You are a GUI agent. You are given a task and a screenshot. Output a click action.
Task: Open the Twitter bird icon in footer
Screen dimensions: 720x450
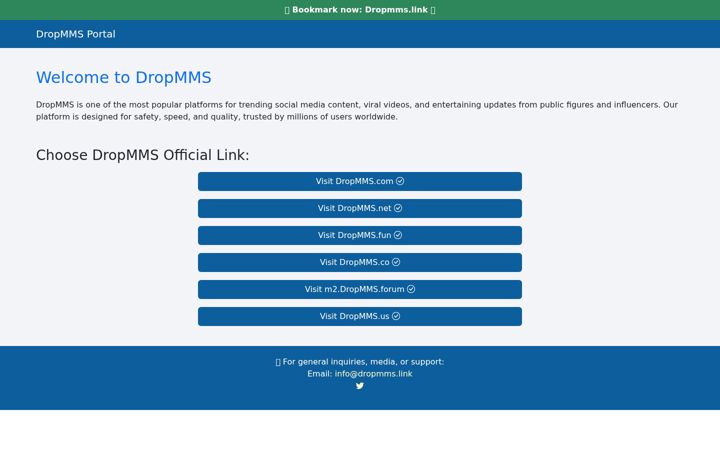pyautogui.click(x=360, y=386)
